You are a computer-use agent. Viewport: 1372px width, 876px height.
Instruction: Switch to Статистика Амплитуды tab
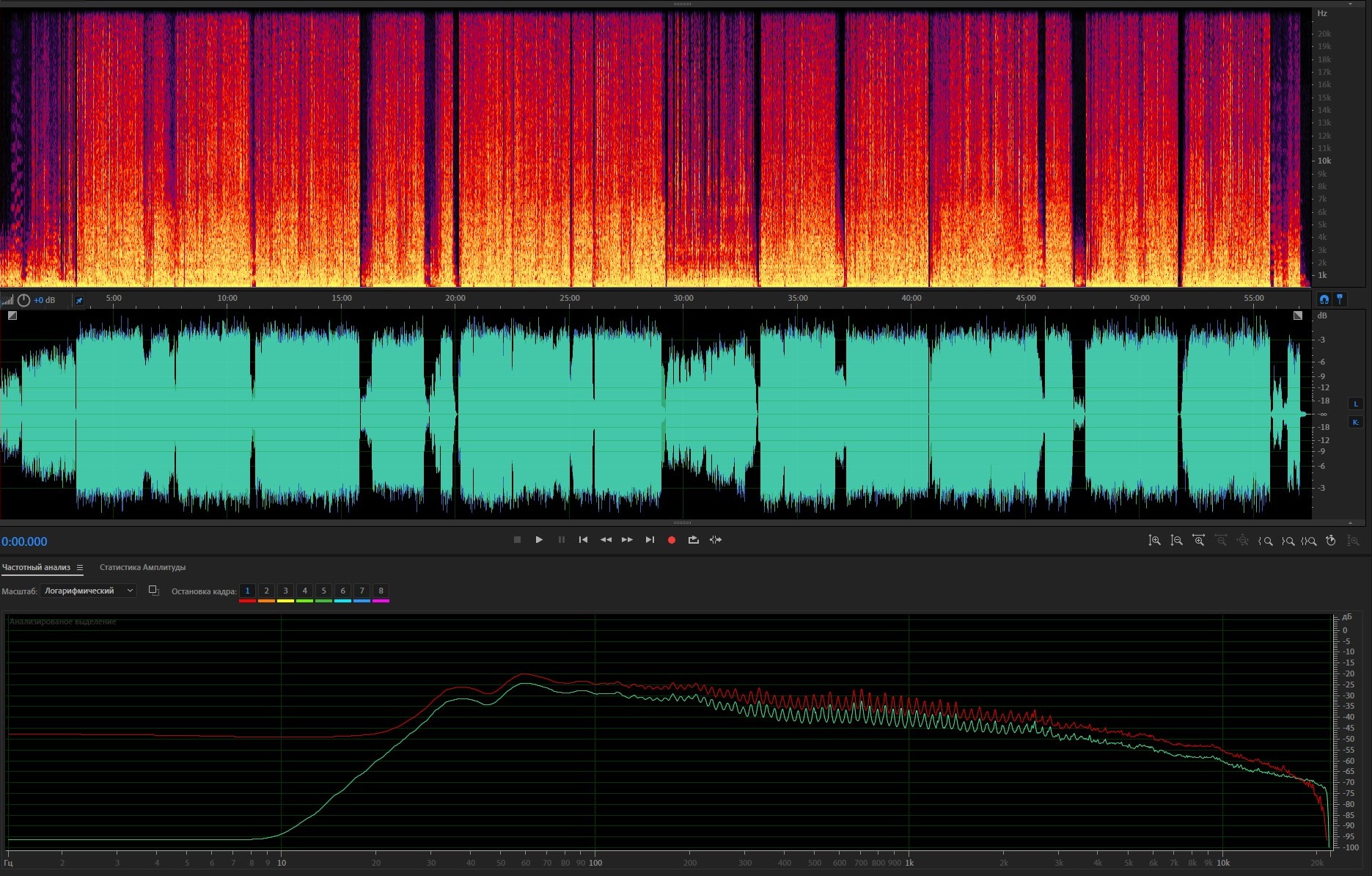(x=142, y=567)
